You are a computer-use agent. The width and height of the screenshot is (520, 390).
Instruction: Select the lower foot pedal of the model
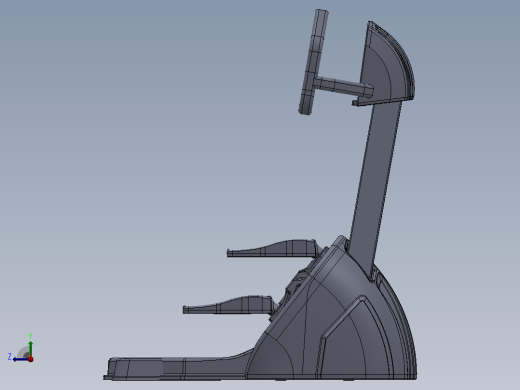tap(229, 305)
